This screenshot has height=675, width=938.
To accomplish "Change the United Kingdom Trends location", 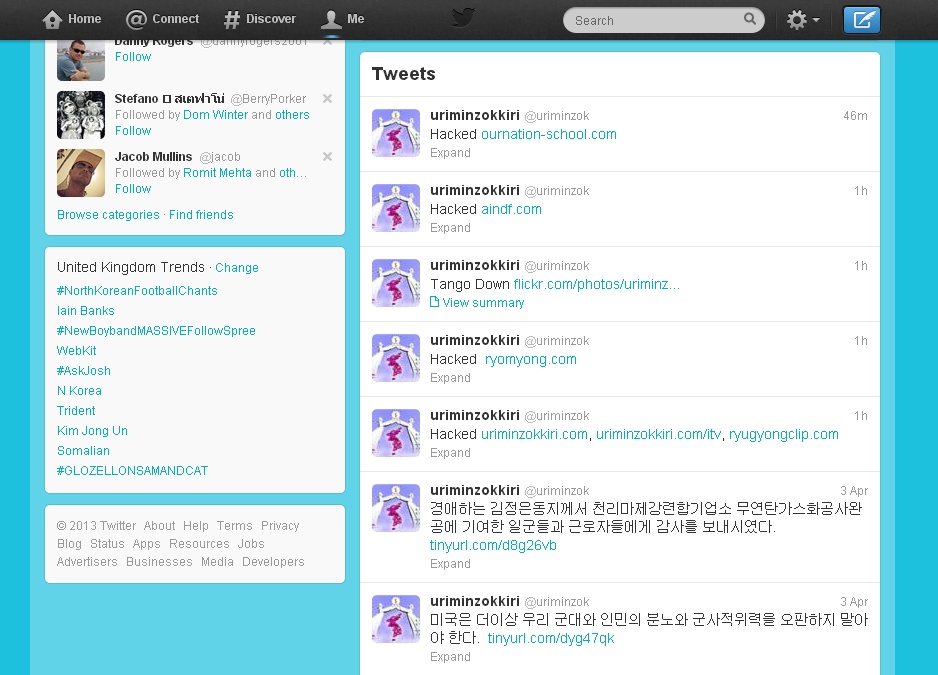I will (237, 268).
